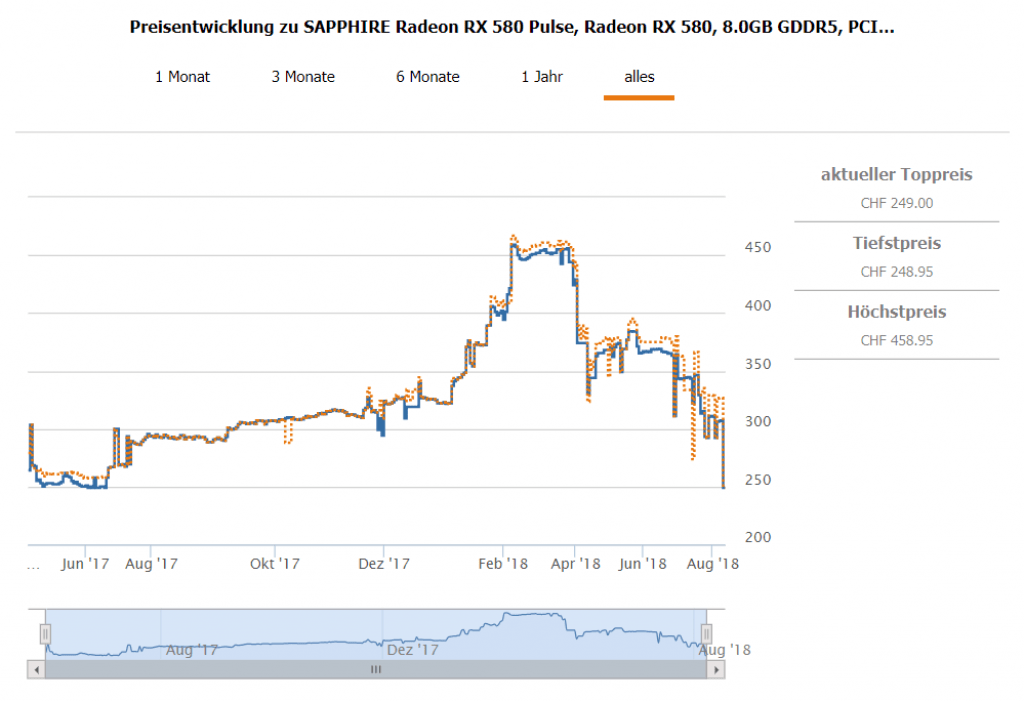Click the CHF 249.00 value
This screenshot has width=1024, height=701.
[x=897, y=203]
